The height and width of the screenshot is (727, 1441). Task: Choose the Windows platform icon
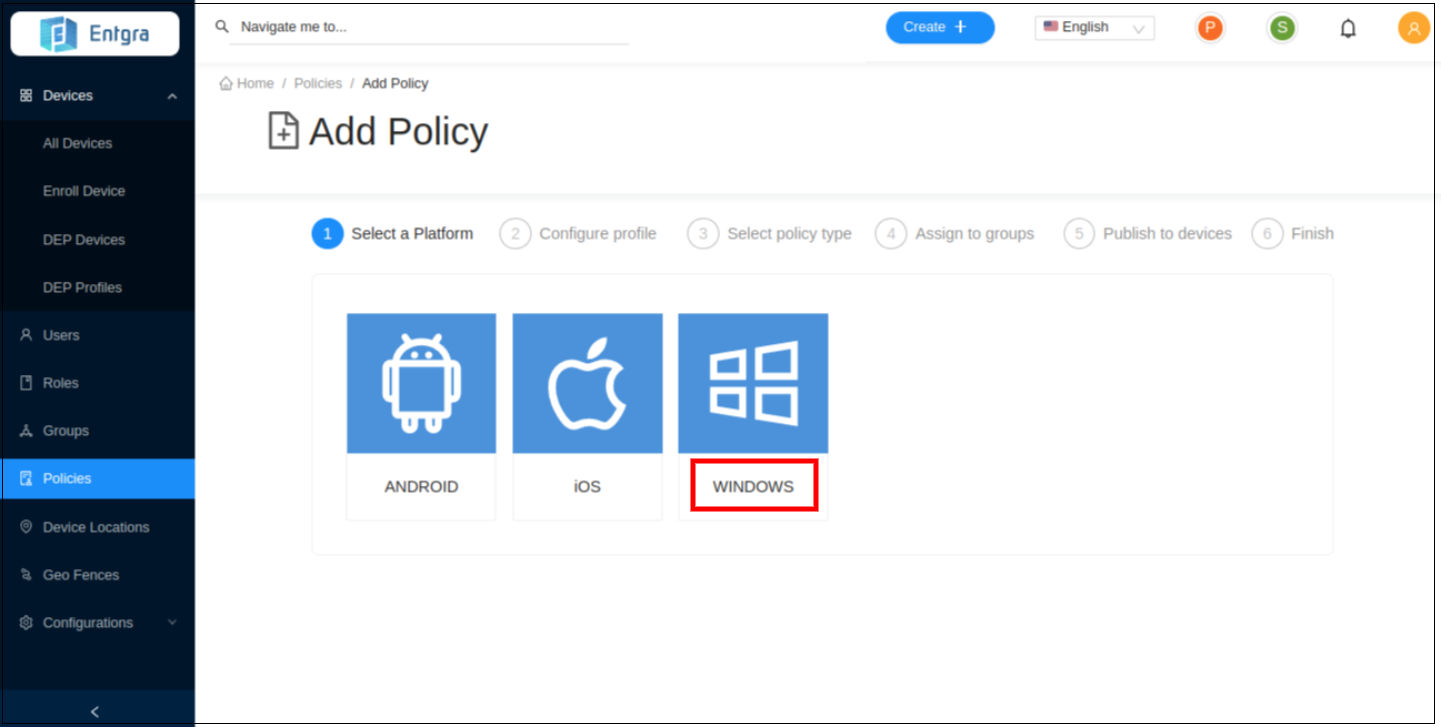tap(753, 384)
